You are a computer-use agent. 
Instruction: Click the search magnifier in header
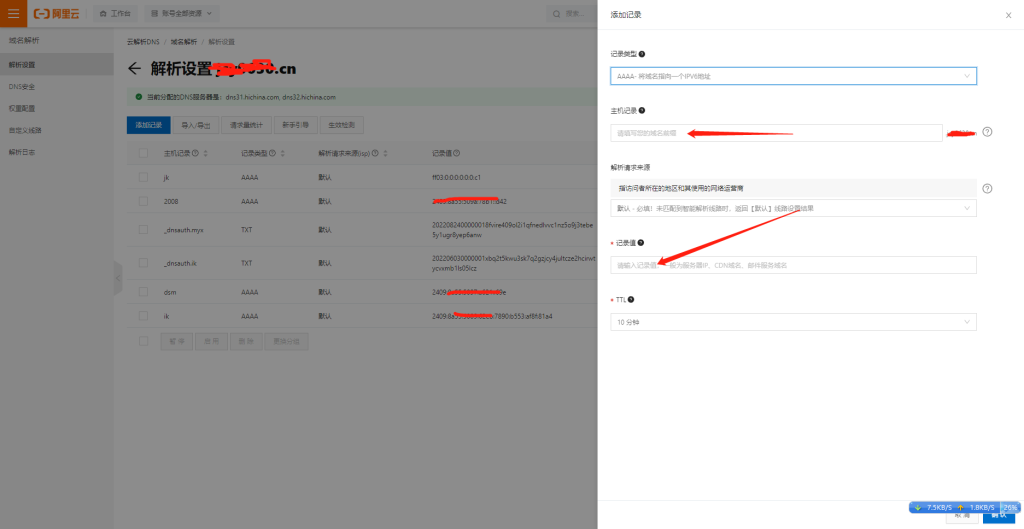(557, 14)
